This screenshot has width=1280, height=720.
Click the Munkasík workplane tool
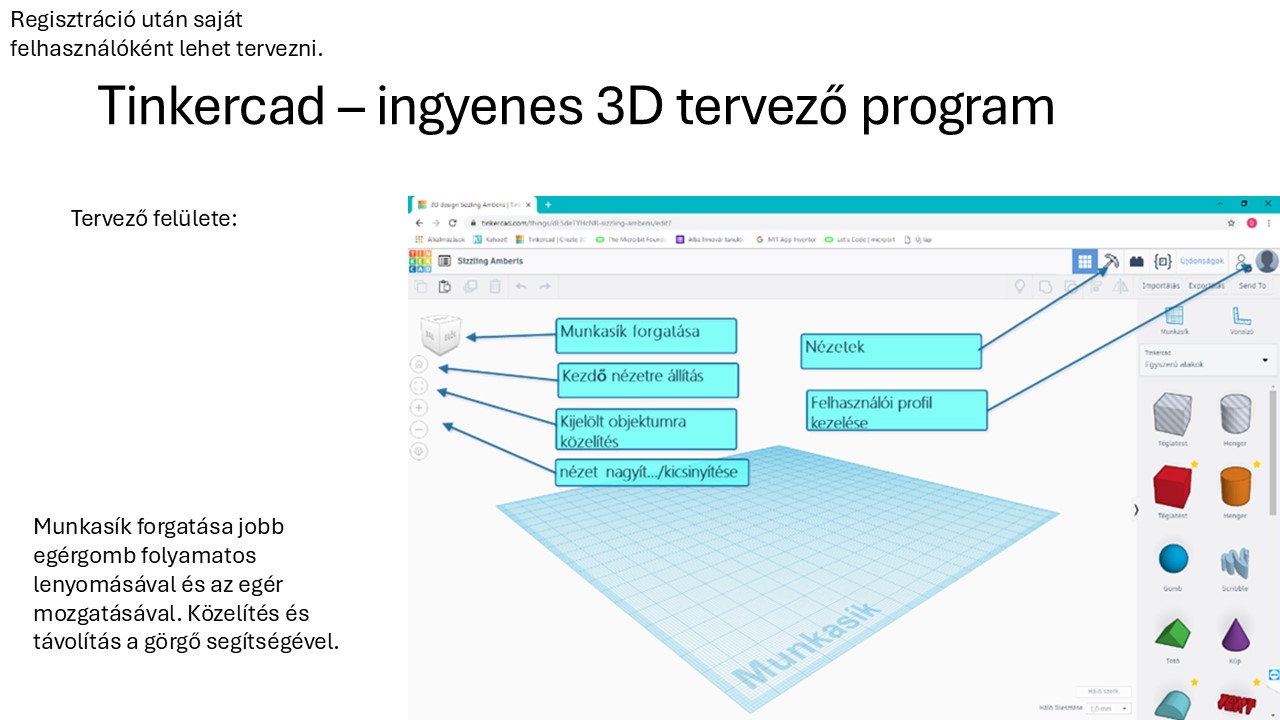[x=1174, y=318]
